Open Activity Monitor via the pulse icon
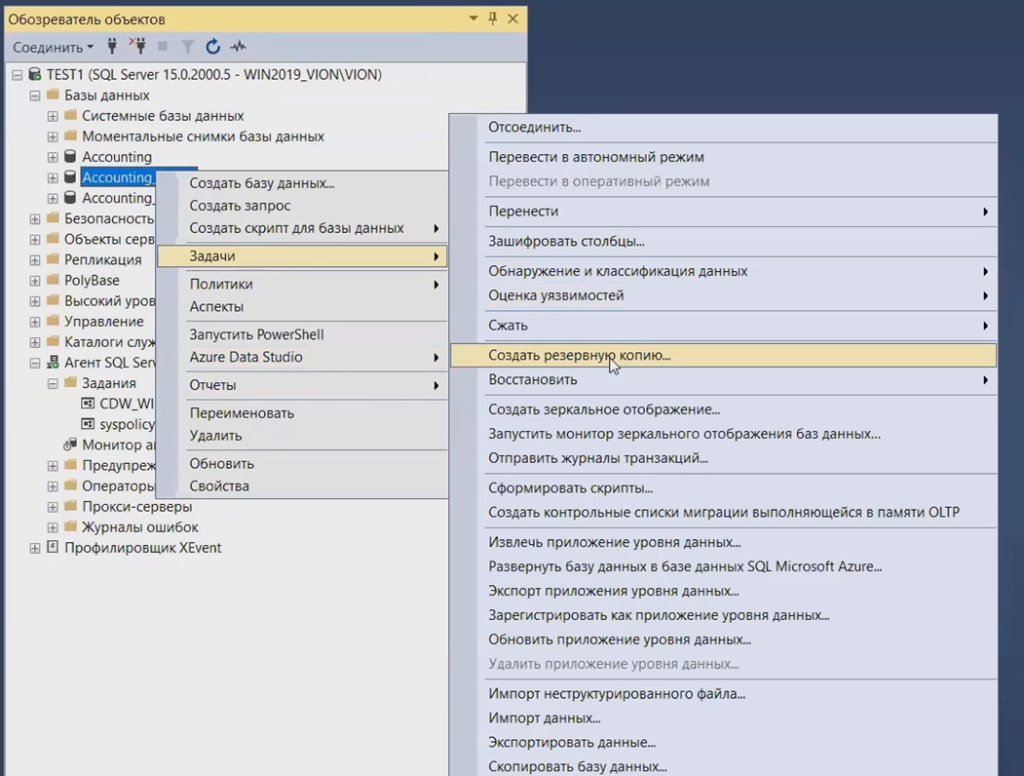 pos(238,46)
